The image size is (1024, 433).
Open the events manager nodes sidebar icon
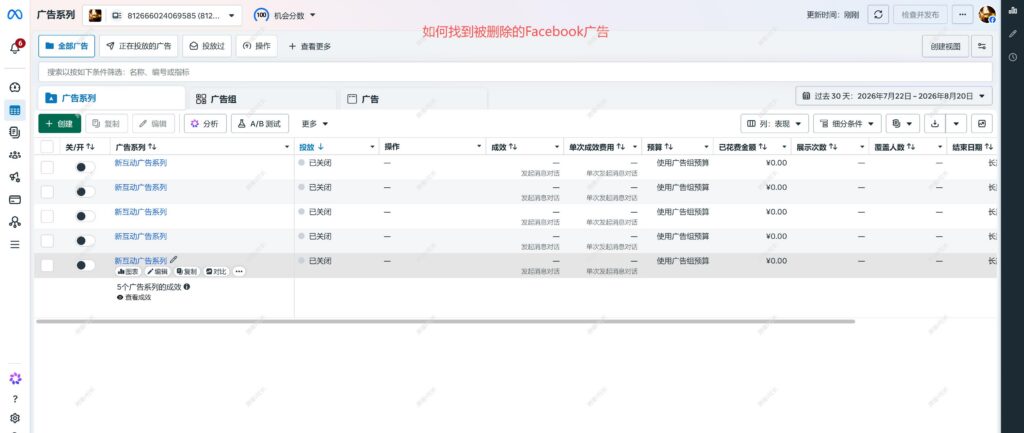pyautogui.click(x=15, y=222)
